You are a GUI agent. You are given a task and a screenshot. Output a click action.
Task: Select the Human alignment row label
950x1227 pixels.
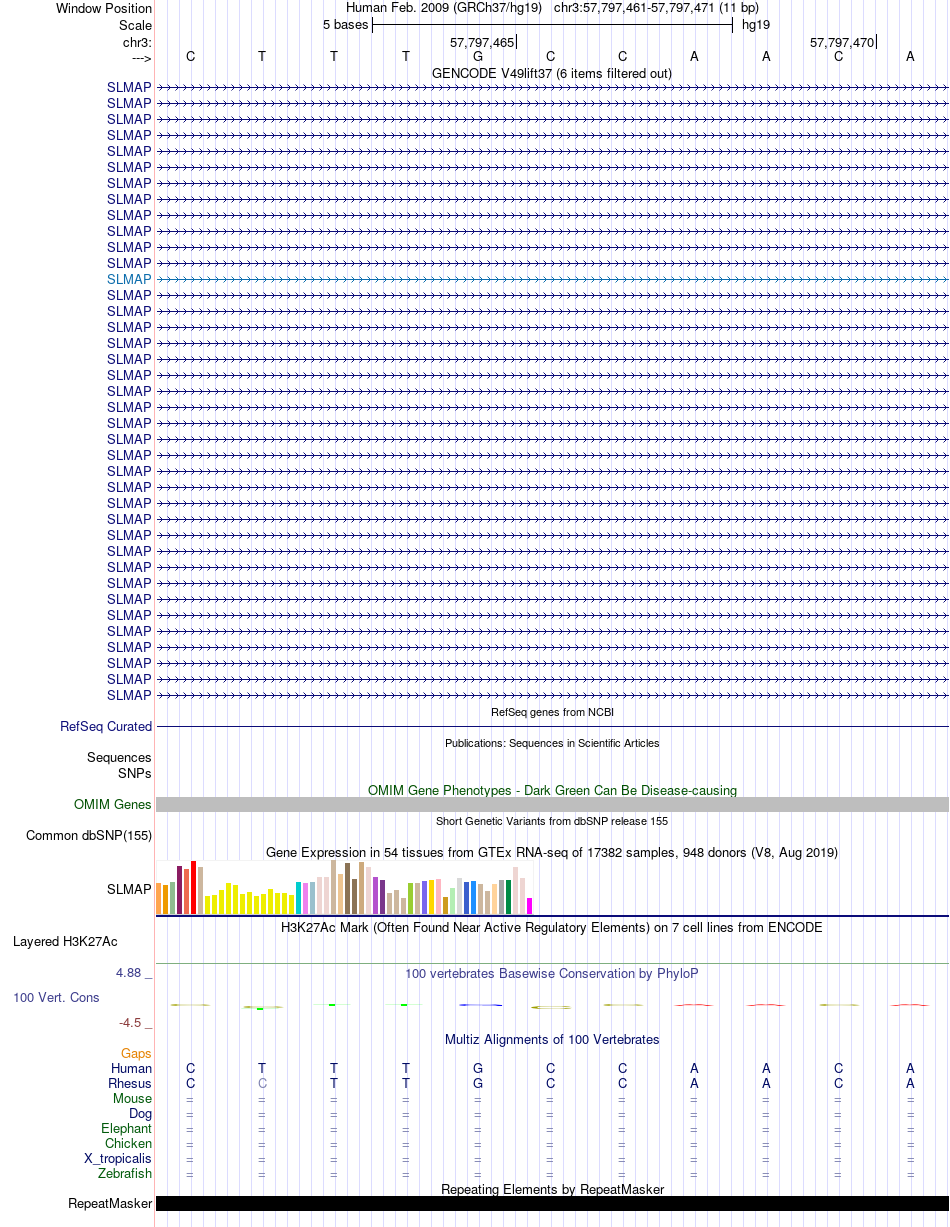tap(132, 1068)
